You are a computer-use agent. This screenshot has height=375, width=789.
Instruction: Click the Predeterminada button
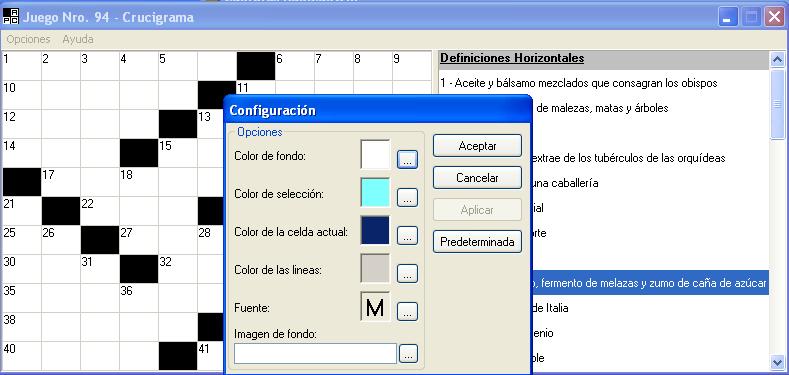point(477,242)
